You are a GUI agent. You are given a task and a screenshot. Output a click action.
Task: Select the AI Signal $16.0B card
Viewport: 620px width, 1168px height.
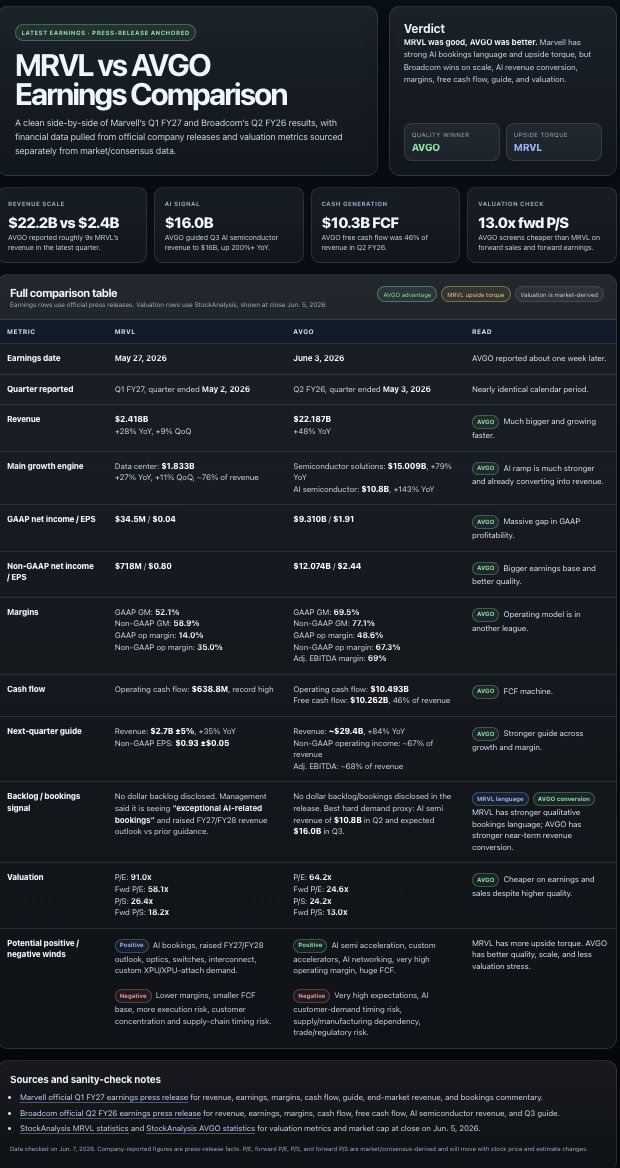pos(229,225)
